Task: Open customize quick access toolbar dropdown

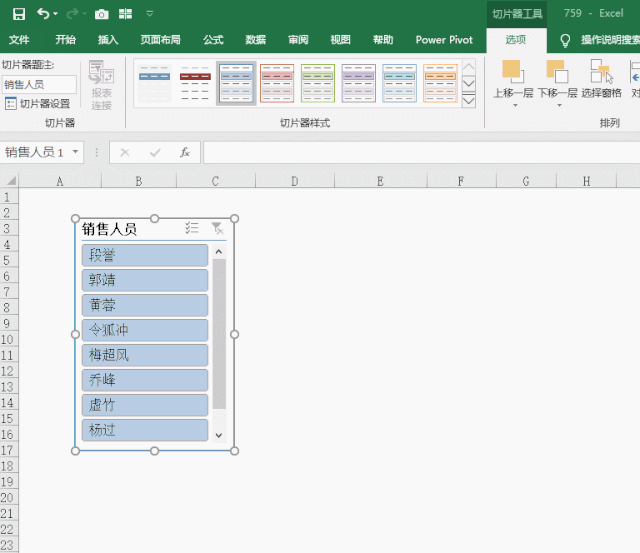Action: click(x=150, y=14)
